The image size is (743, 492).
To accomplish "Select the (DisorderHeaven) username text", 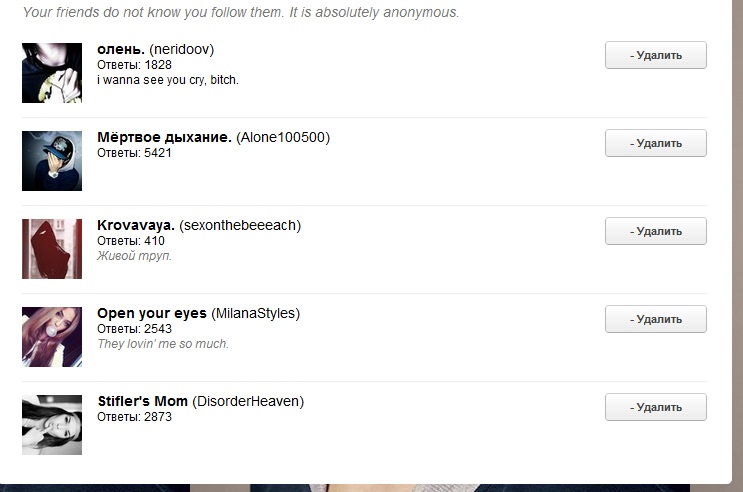I will click(248, 401).
